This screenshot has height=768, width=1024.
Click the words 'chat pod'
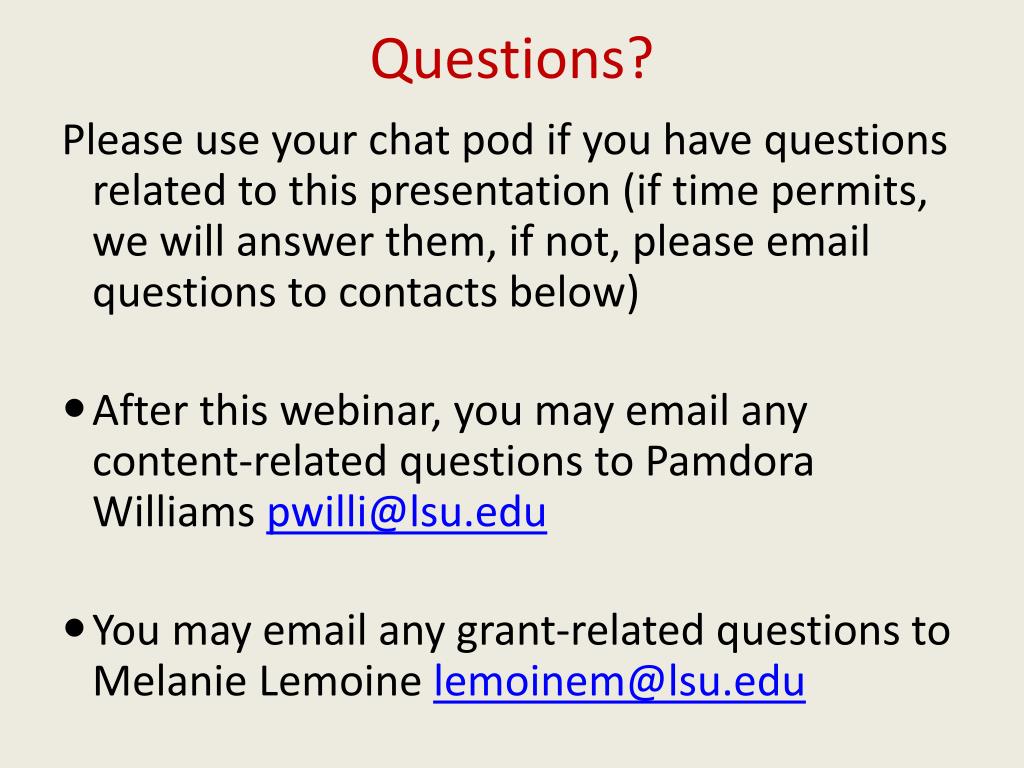point(451,140)
